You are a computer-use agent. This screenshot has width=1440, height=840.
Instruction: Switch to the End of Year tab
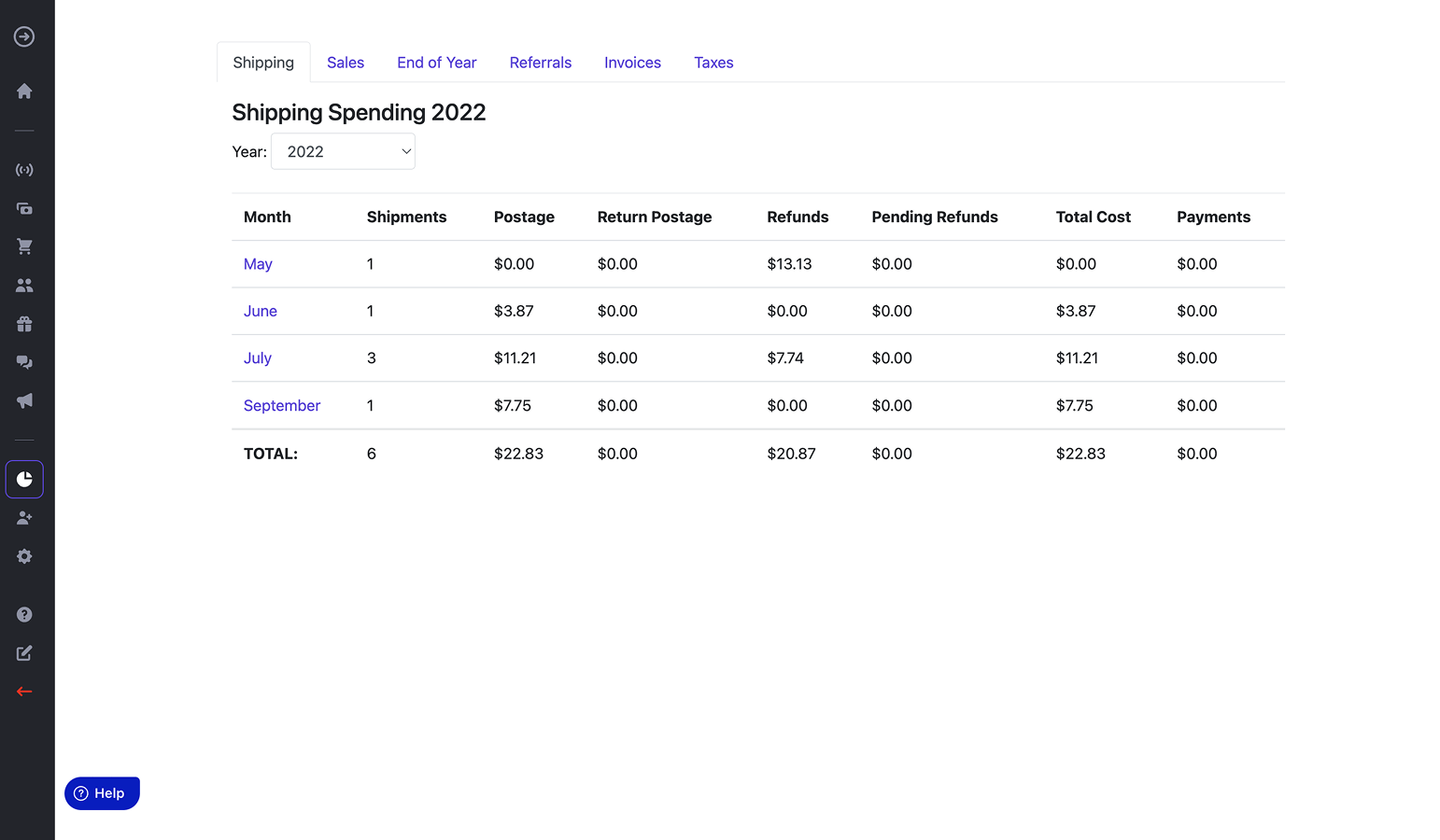pyautogui.click(x=437, y=63)
